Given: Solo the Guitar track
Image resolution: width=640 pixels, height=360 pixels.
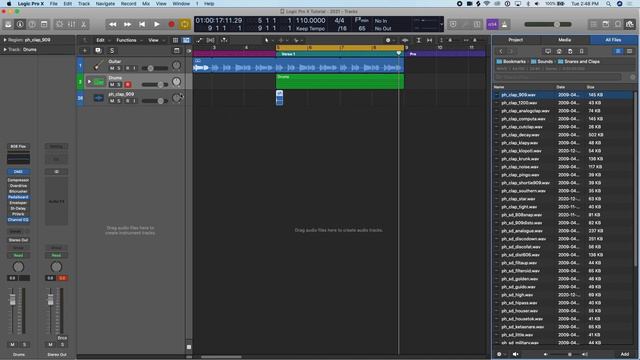Looking at the screenshot, I should pyautogui.click(x=119, y=68).
